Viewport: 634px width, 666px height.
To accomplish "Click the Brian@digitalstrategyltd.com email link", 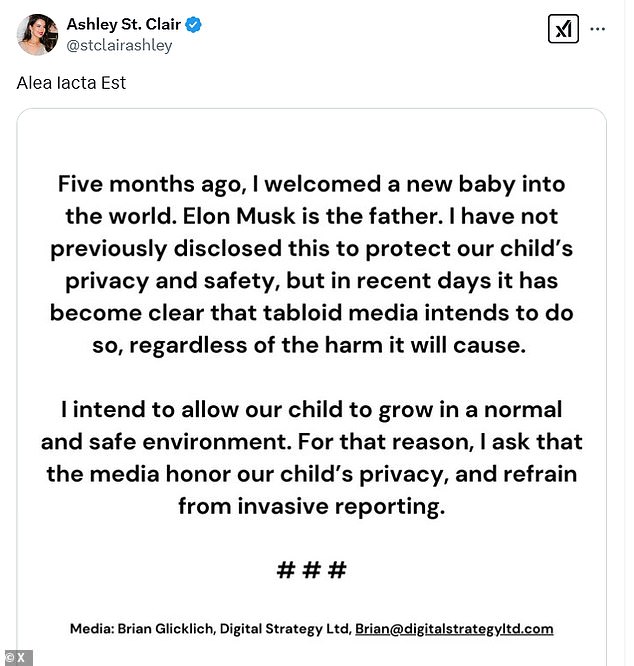I will [454, 629].
